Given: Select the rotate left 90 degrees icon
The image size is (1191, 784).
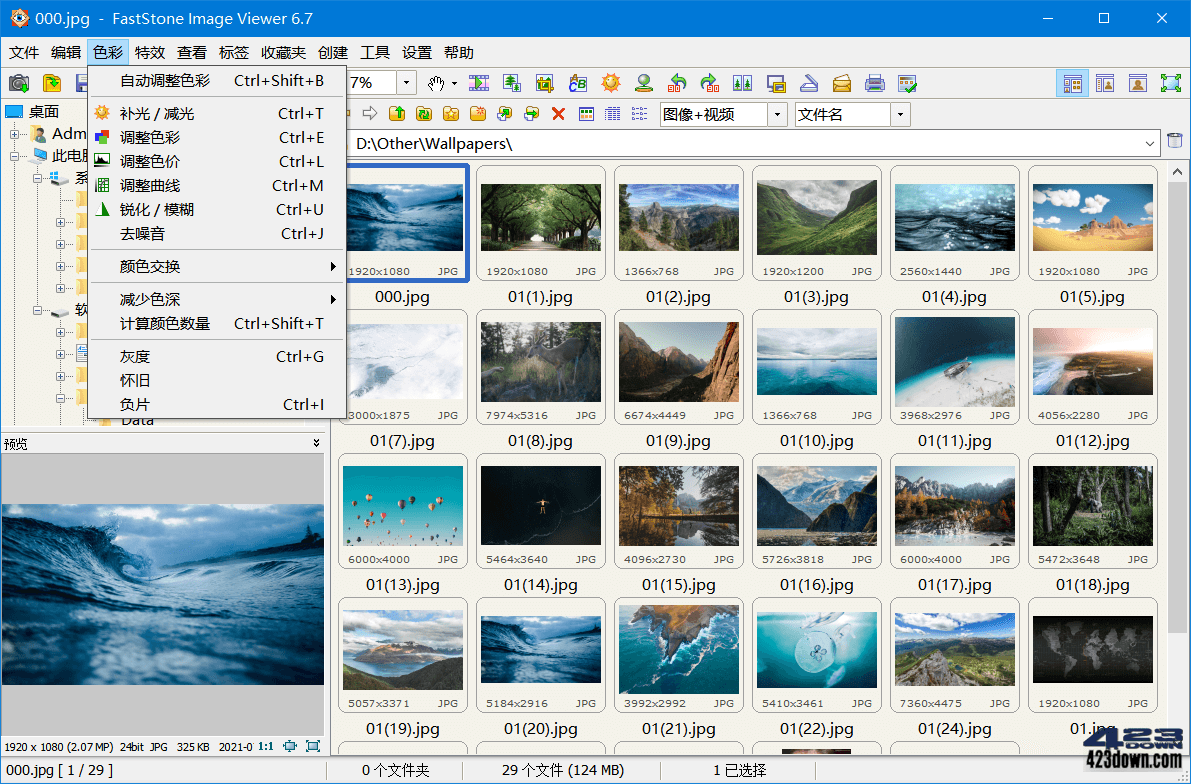Looking at the screenshot, I should (680, 83).
